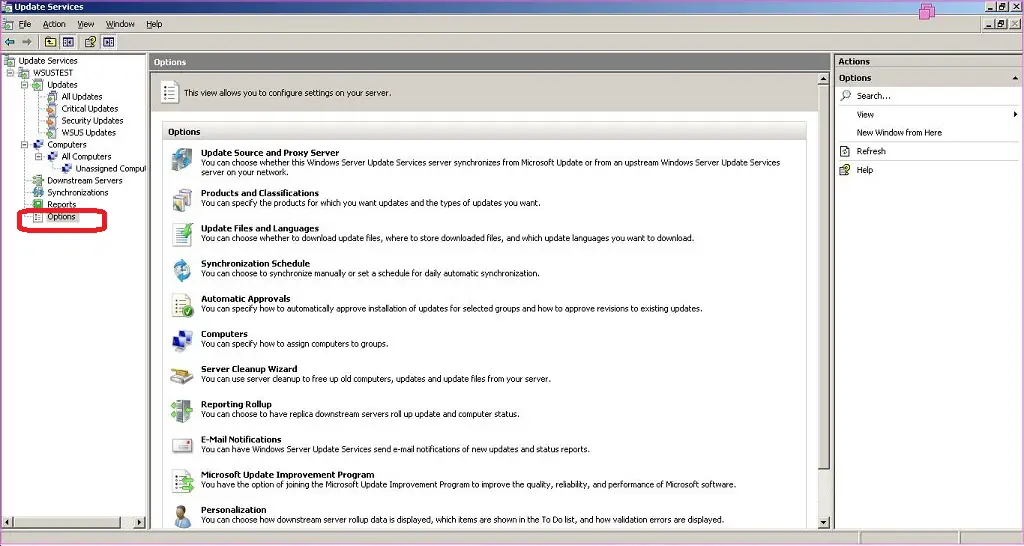
Task: Click the tree pane scroll right arrow
Action: click(x=140, y=522)
